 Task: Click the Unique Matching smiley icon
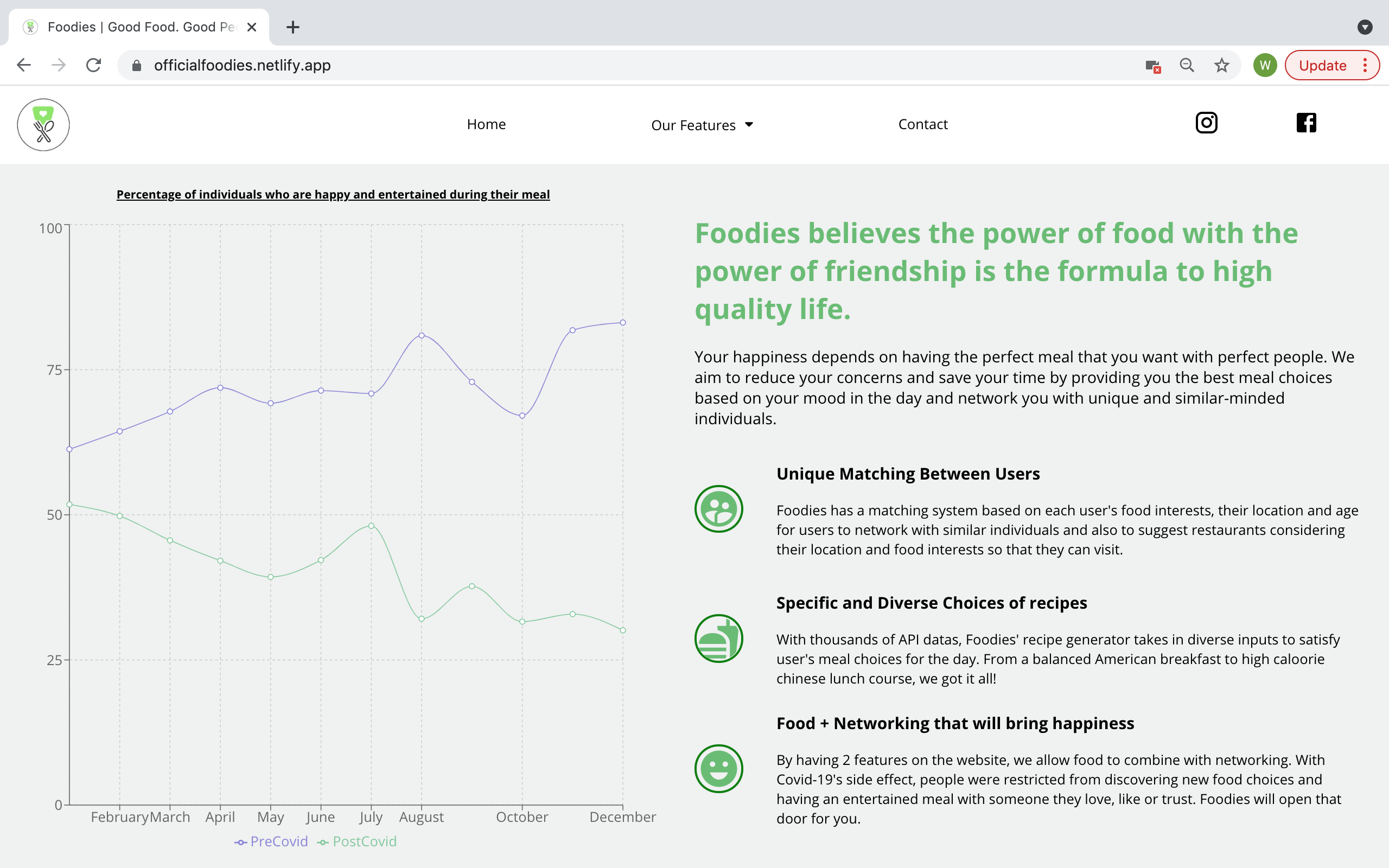(x=718, y=509)
